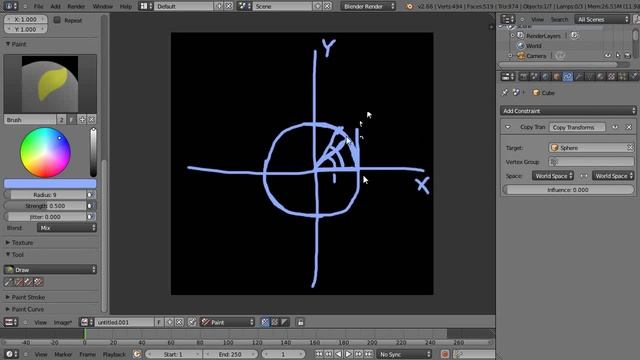Toggle Jitter pressure sensitivity button
The width and height of the screenshot is (640, 360).
[91, 217]
